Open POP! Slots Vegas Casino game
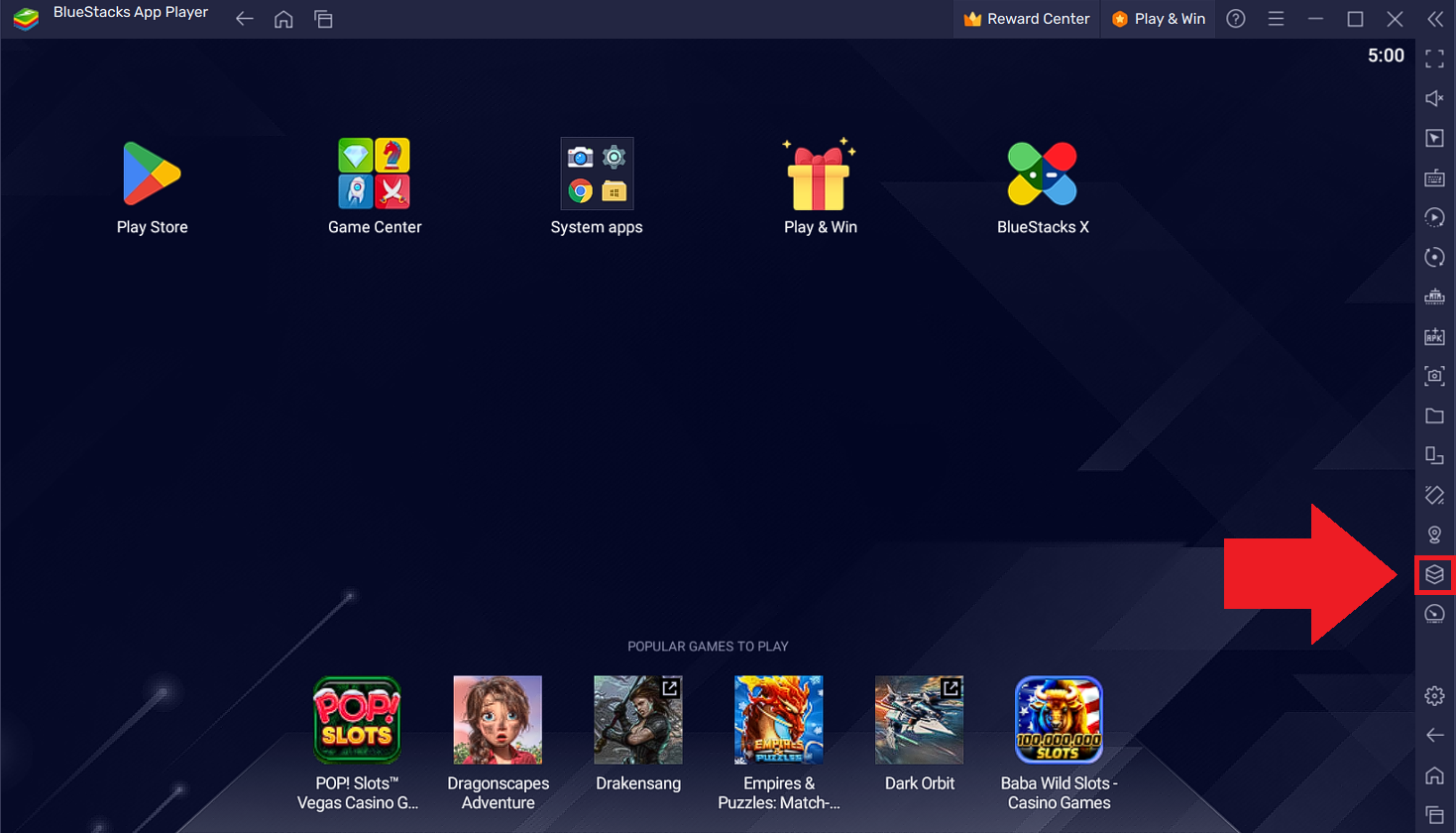1456x833 pixels. coord(357,720)
